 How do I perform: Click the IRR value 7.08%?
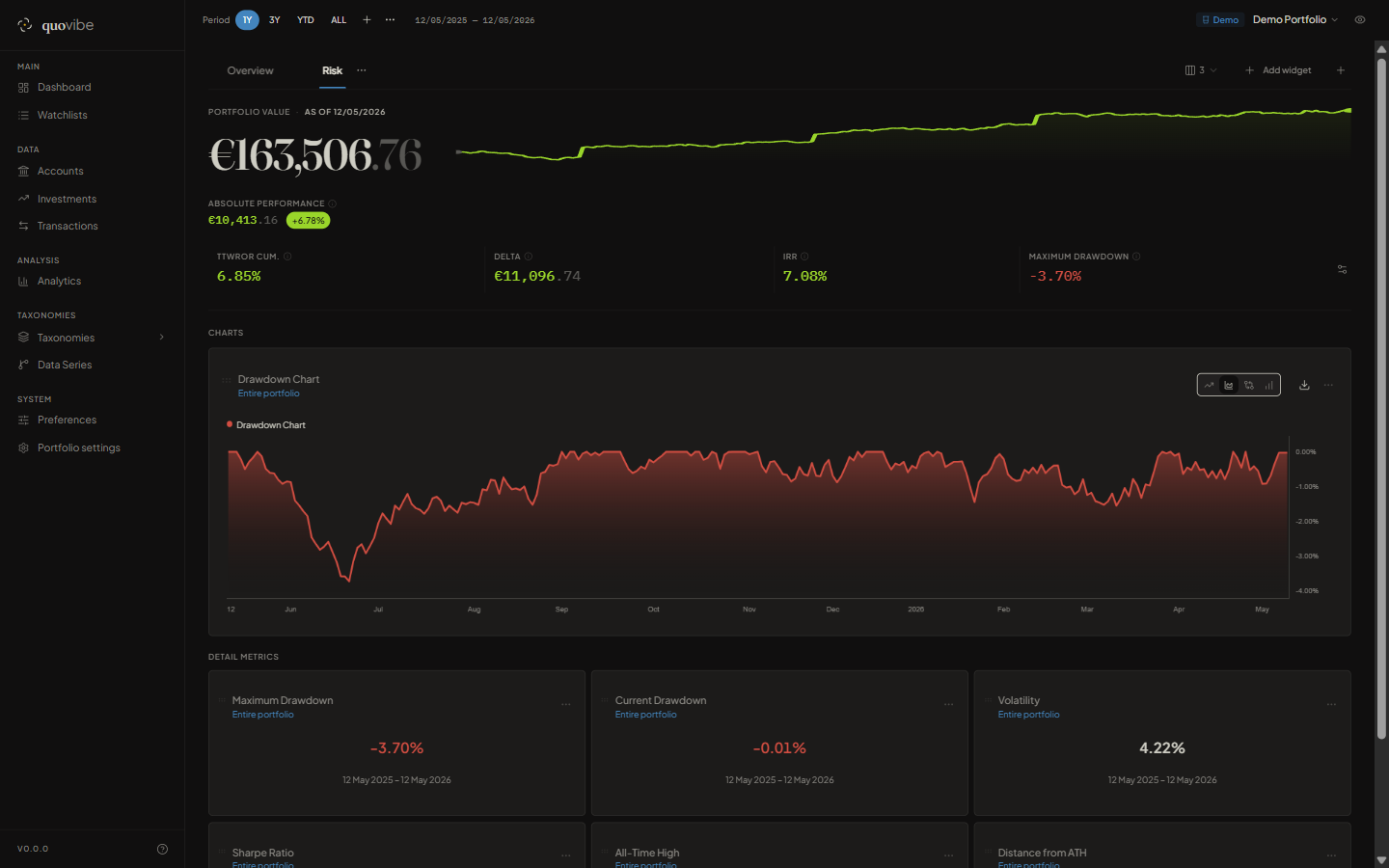(804, 276)
